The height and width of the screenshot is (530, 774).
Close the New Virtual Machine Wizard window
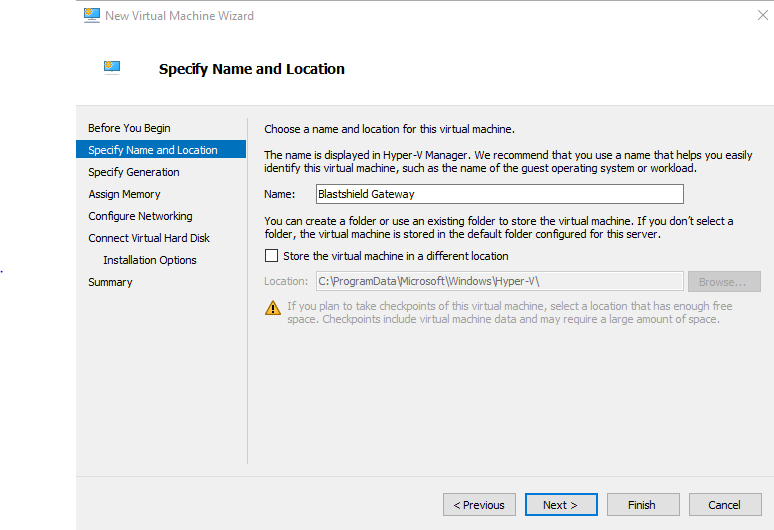(x=763, y=15)
